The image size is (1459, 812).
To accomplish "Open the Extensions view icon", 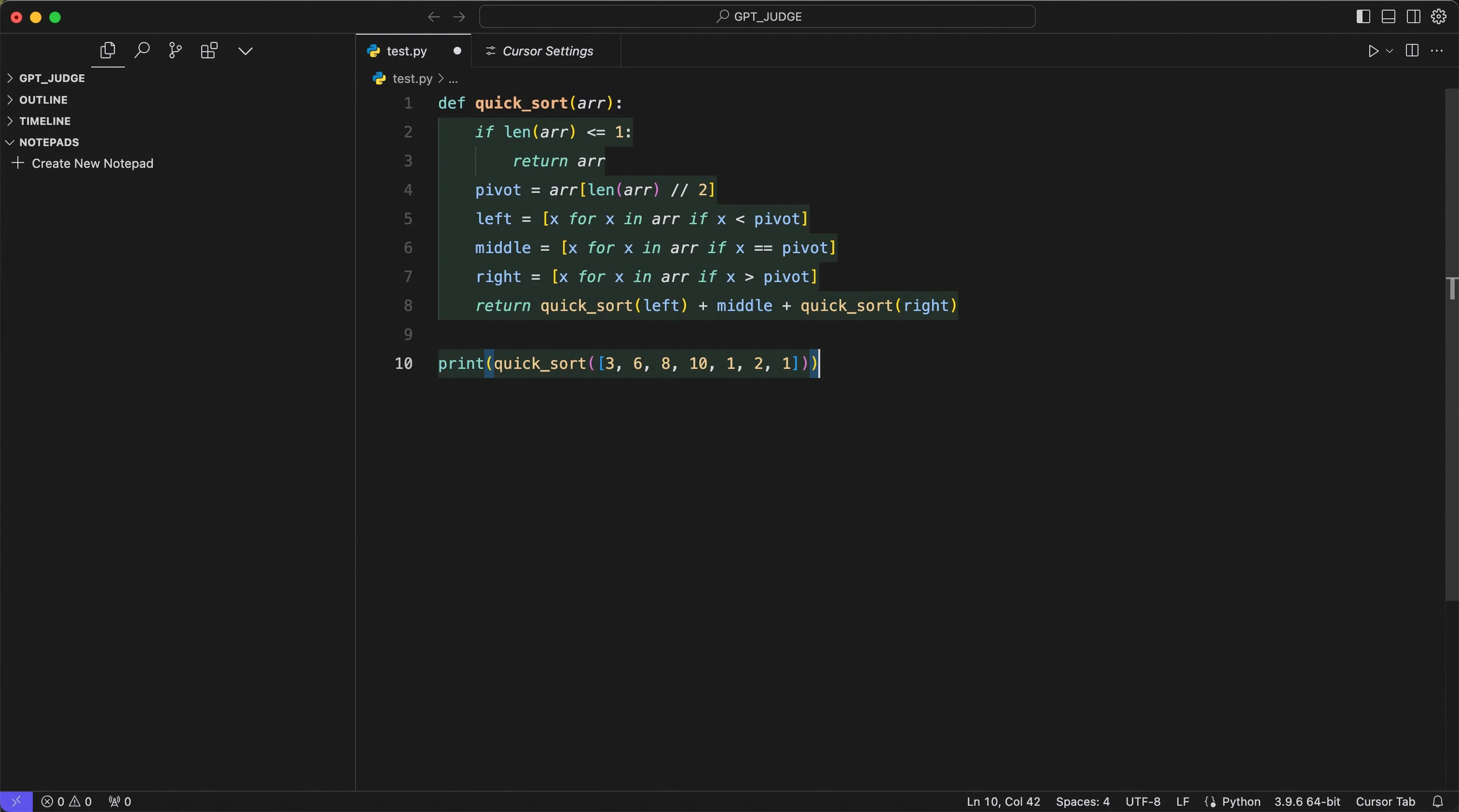I will click(209, 51).
